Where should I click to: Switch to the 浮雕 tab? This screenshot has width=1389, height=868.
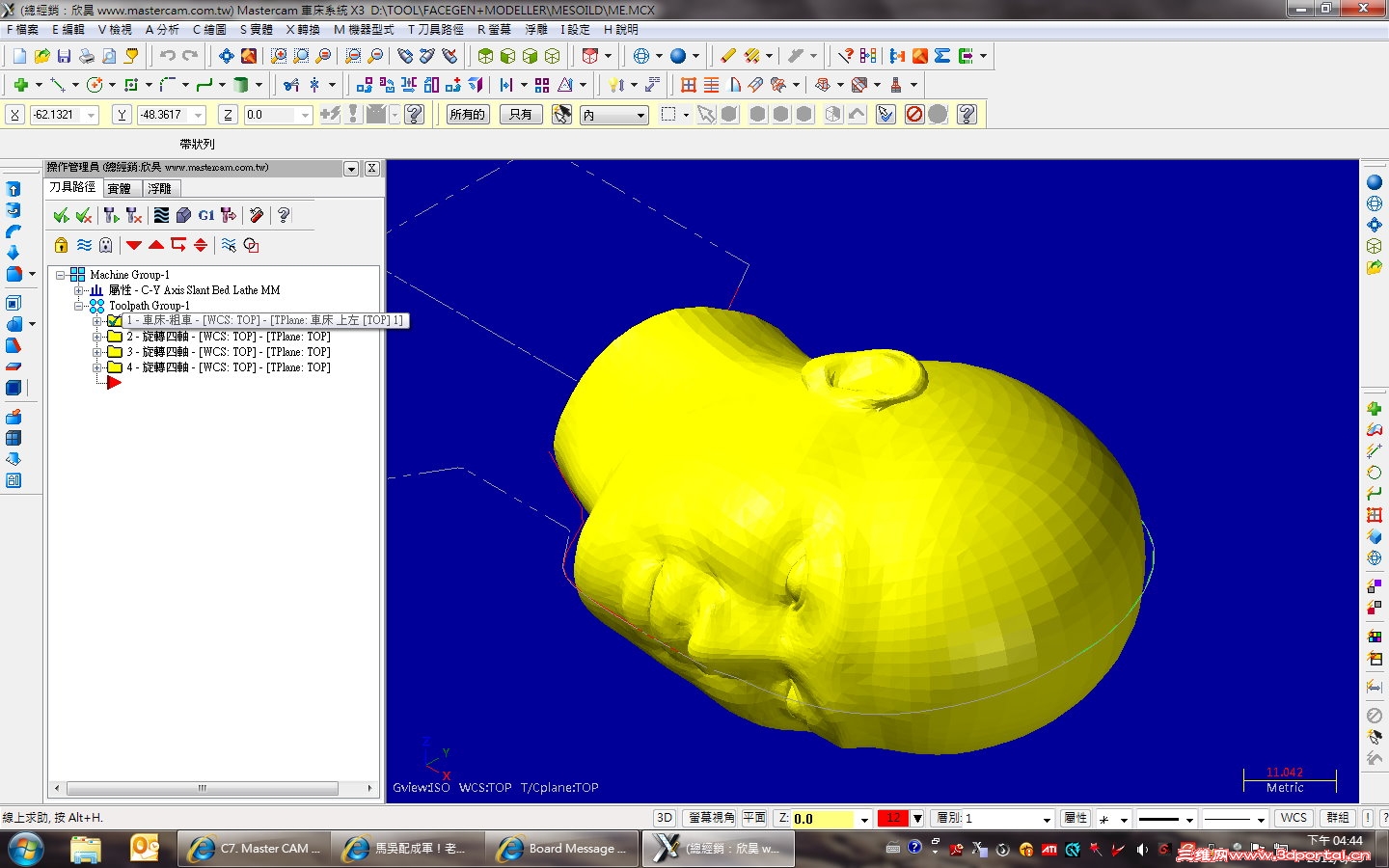(x=160, y=188)
